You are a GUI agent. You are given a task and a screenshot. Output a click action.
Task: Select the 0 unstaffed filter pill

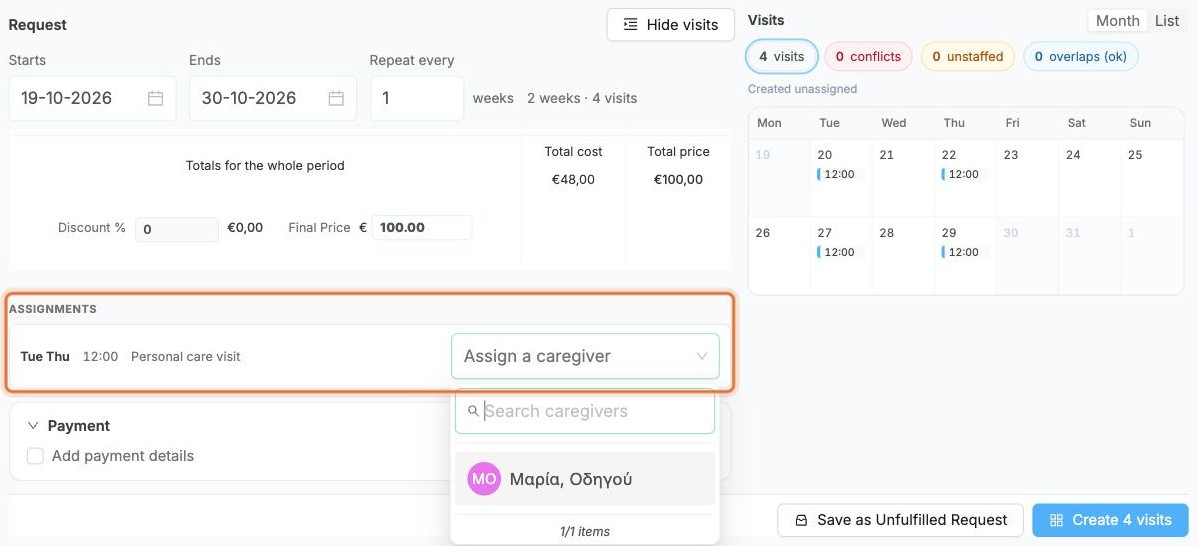[967, 57]
